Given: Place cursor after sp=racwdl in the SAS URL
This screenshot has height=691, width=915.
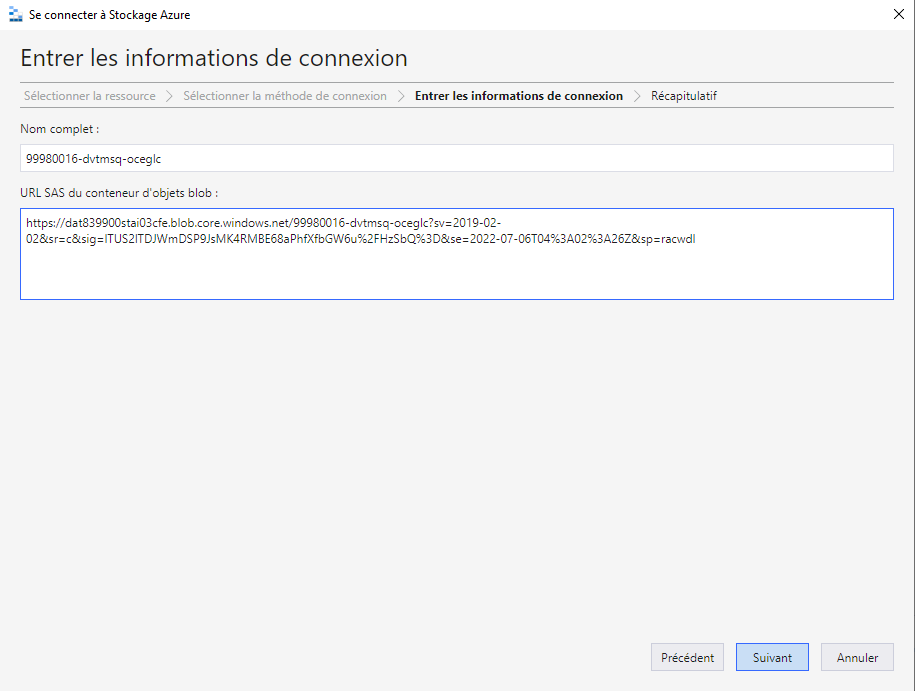Looking at the screenshot, I should click(x=696, y=240).
